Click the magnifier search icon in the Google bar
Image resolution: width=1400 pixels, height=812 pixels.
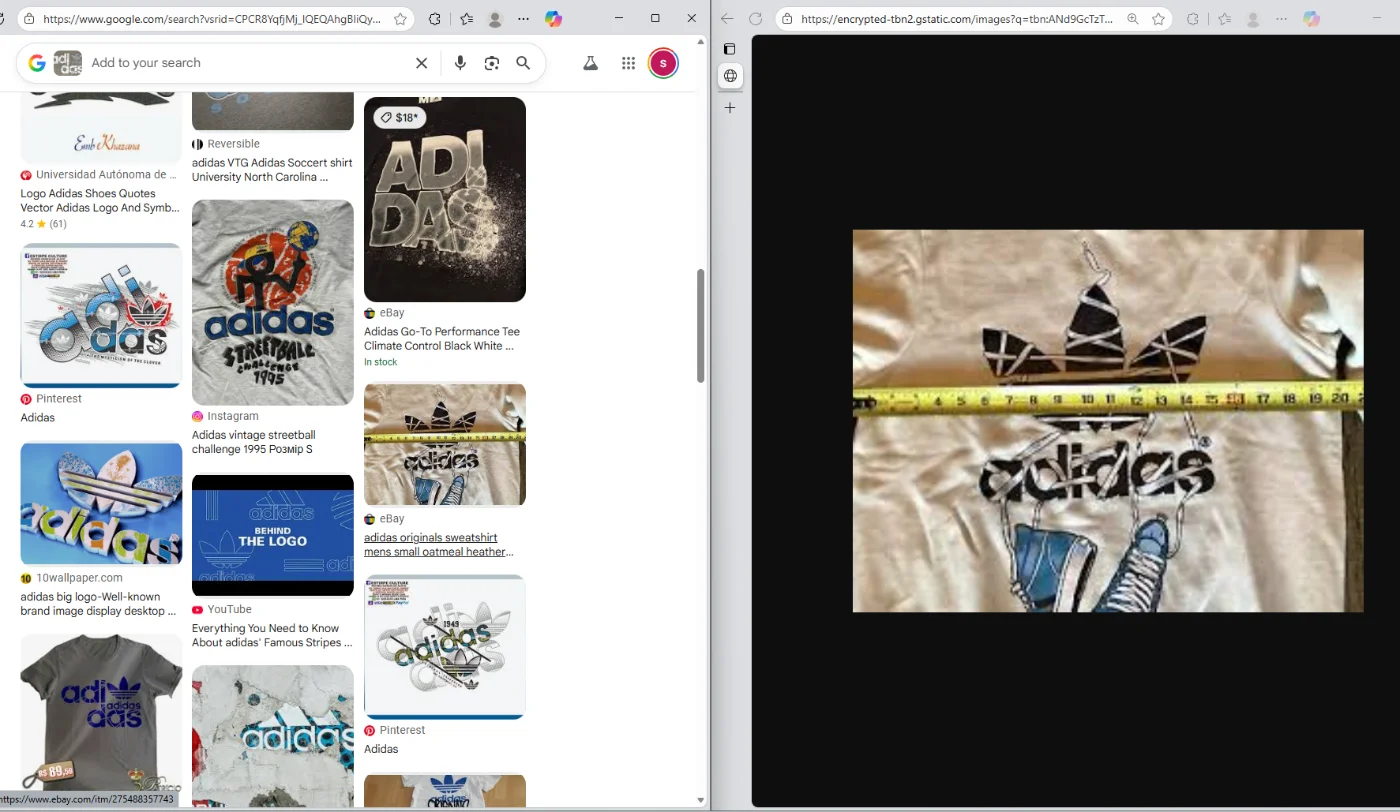[x=523, y=63]
